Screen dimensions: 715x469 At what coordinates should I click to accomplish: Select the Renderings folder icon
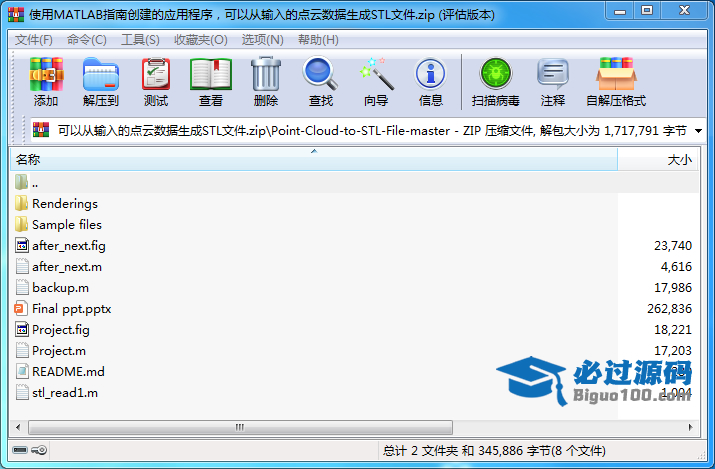point(21,203)
